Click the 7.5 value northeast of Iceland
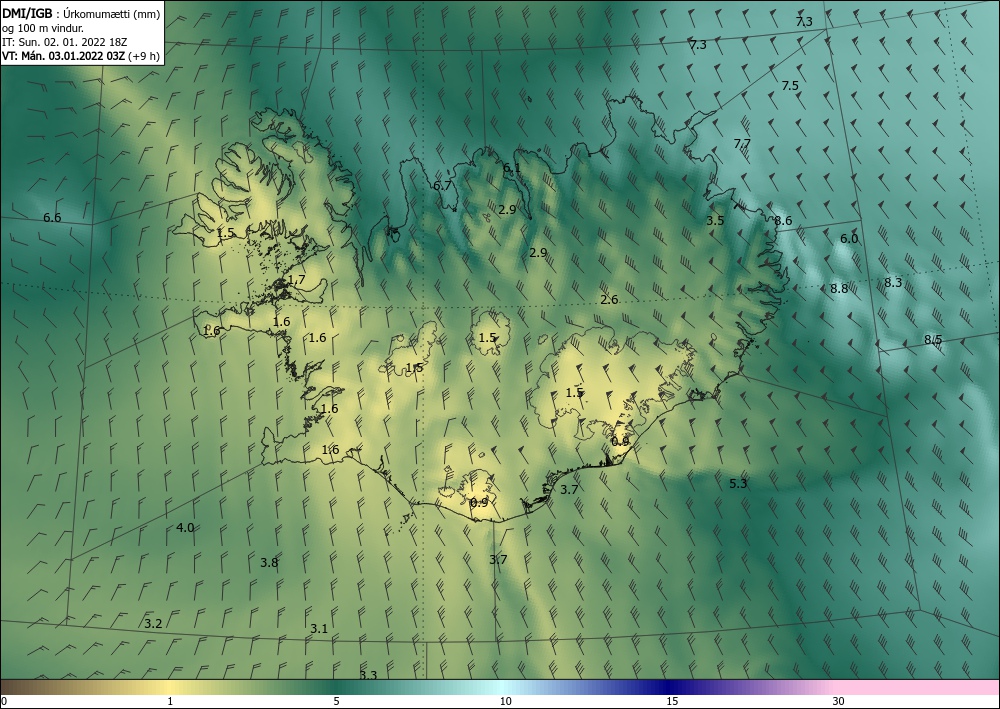 [790, 85]
